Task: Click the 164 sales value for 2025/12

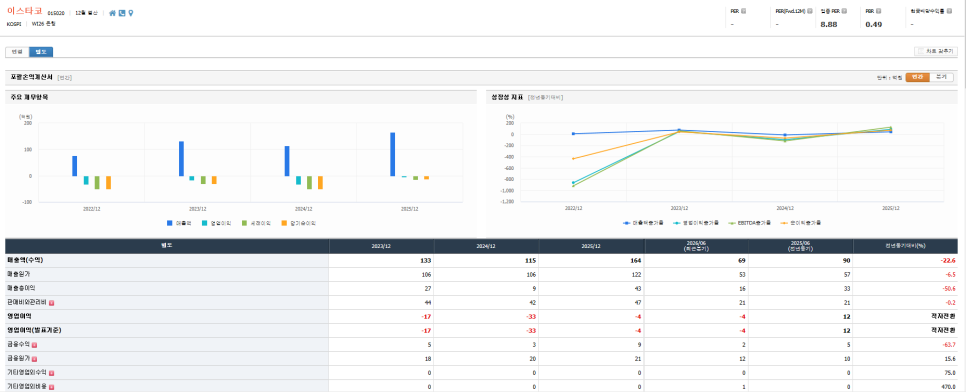Action: pos(635,260)
